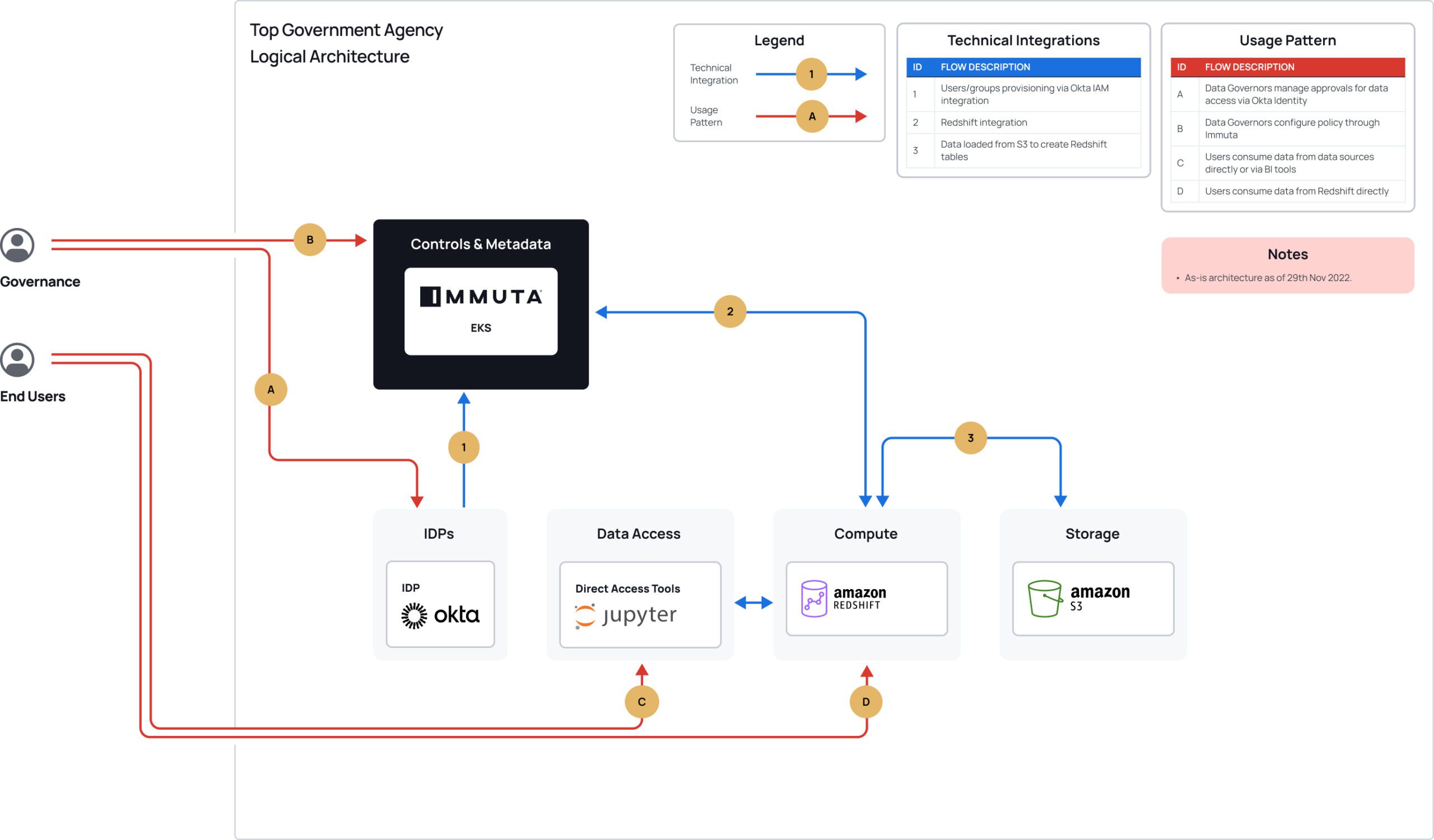1434x840 pixels.
Task: Click the legend's Technical Integration marker 1
Action: 812,74
